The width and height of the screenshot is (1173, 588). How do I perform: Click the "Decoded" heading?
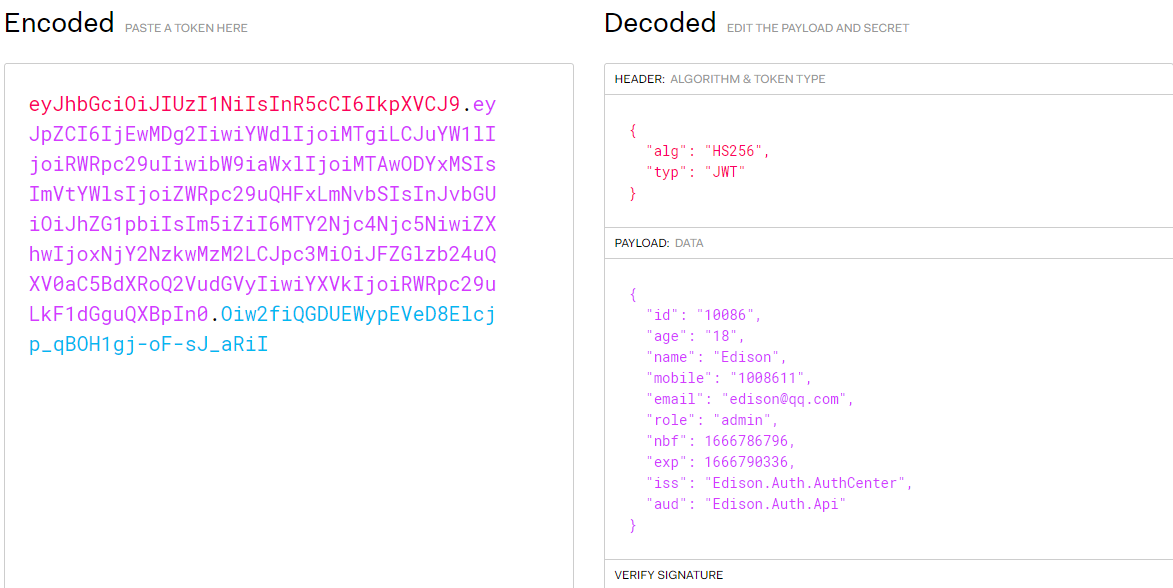[x=660, y=23]
